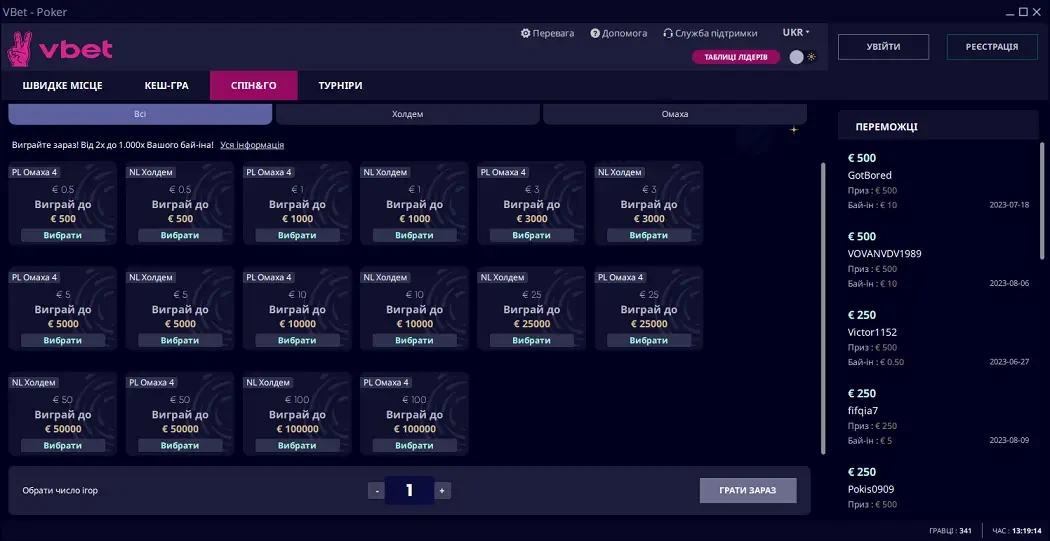Select the Омаха game filter
The image size is (1050, 541).
(675, 114)
